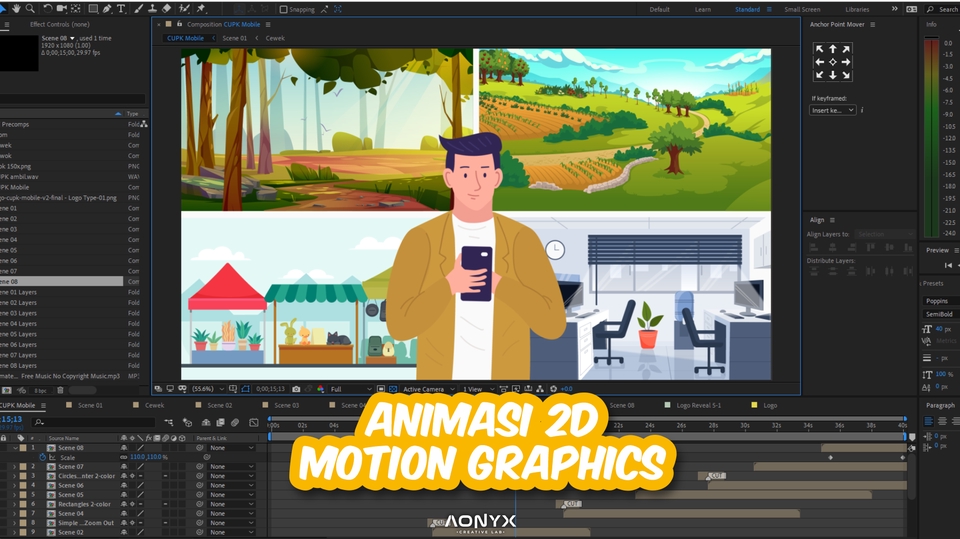Switch to the Small Screen workspace
This screenshot has width=960, height=539.
point(802,10)
